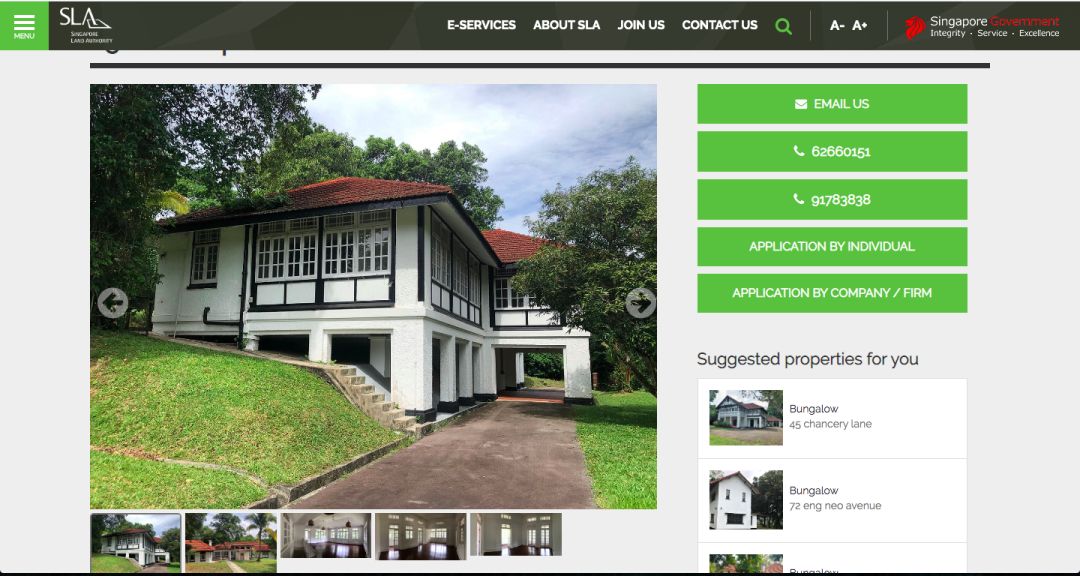
Task: Open the ABOUT SLA menu item
Action: (x=567, y=25)
